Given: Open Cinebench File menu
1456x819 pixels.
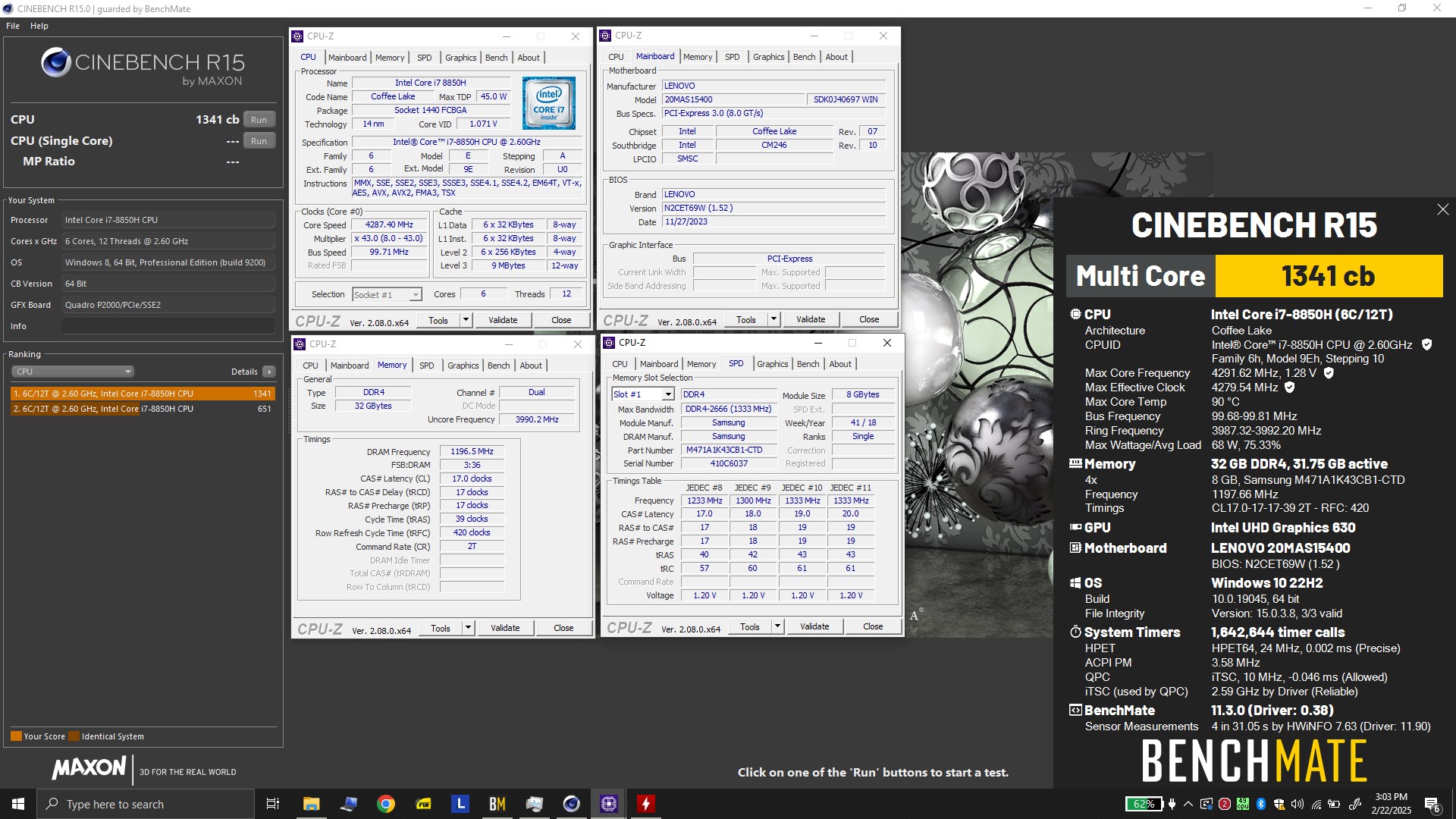Looking at the screenshot, I should click(13, 26).
